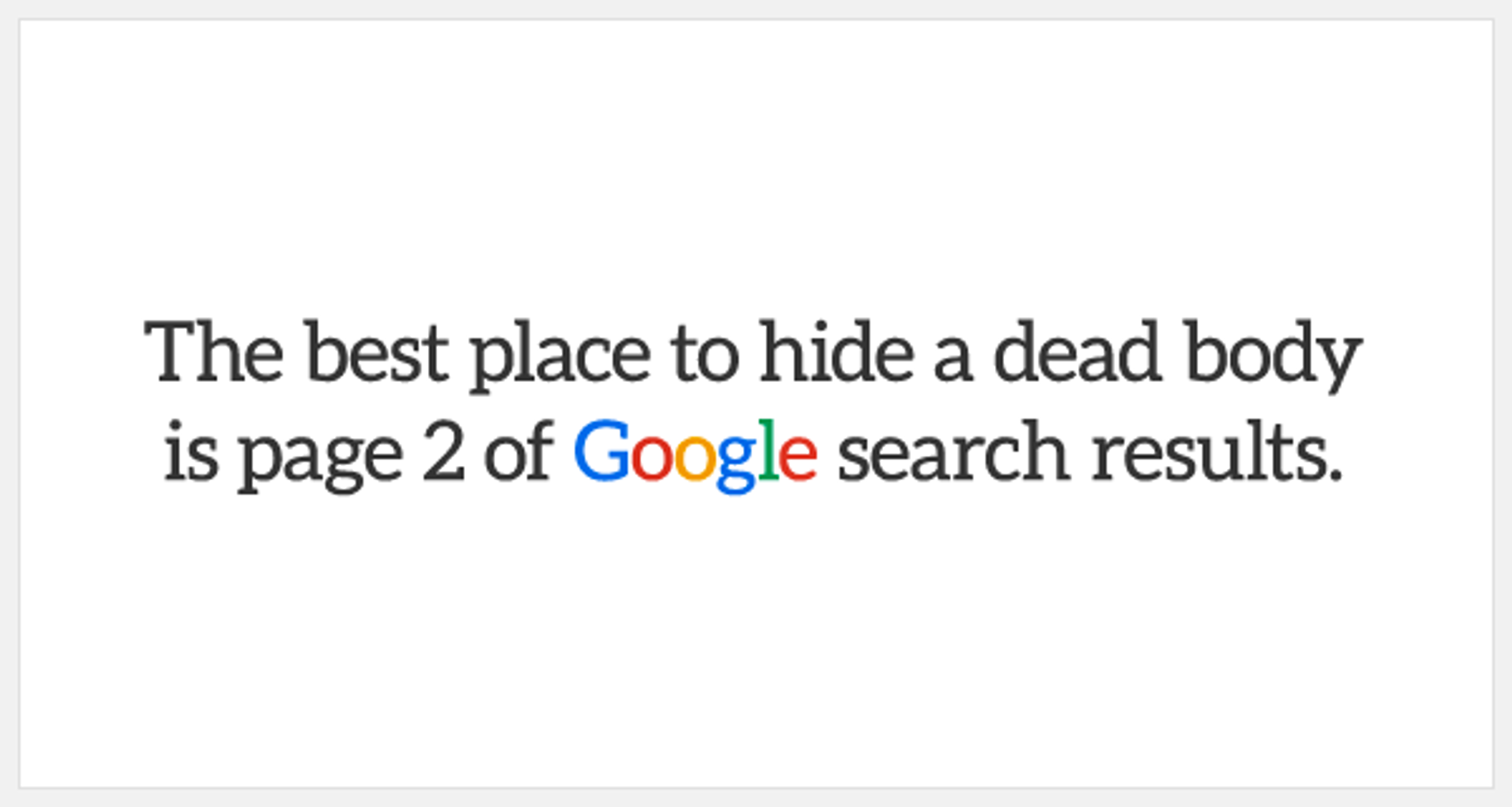Screen dimensions: 1512x807
Task: Select the word "body" ending the first line
Action: point(1272,356)
